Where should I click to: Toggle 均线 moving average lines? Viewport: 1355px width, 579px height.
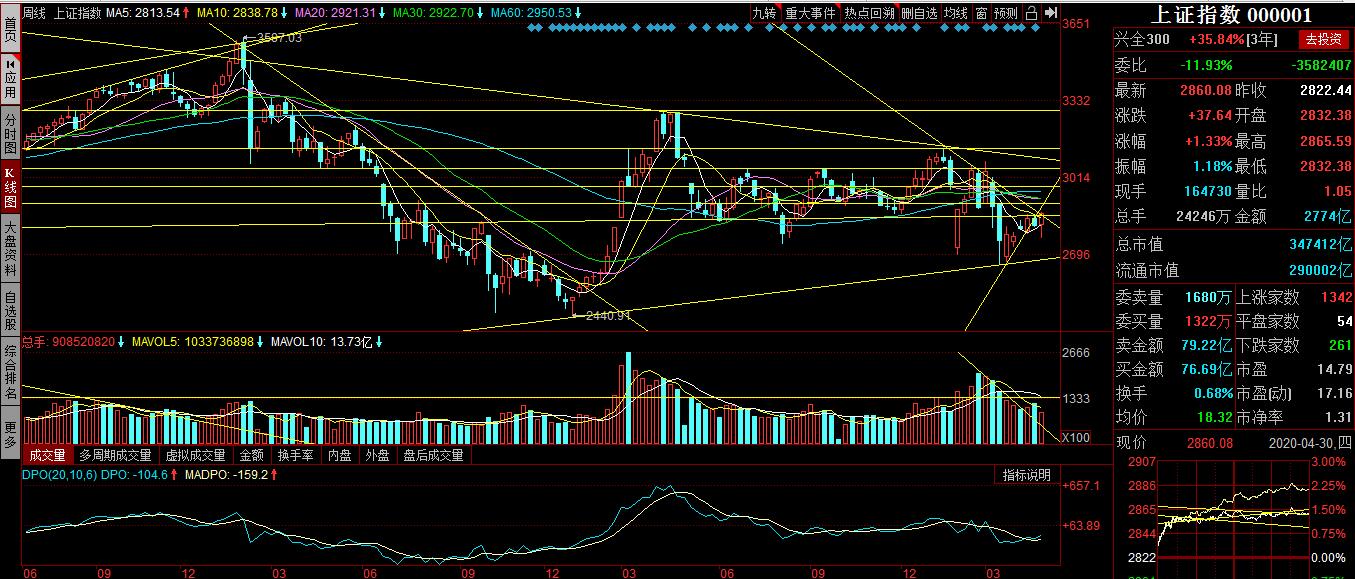pyautogui.click(x=956, y=13)
